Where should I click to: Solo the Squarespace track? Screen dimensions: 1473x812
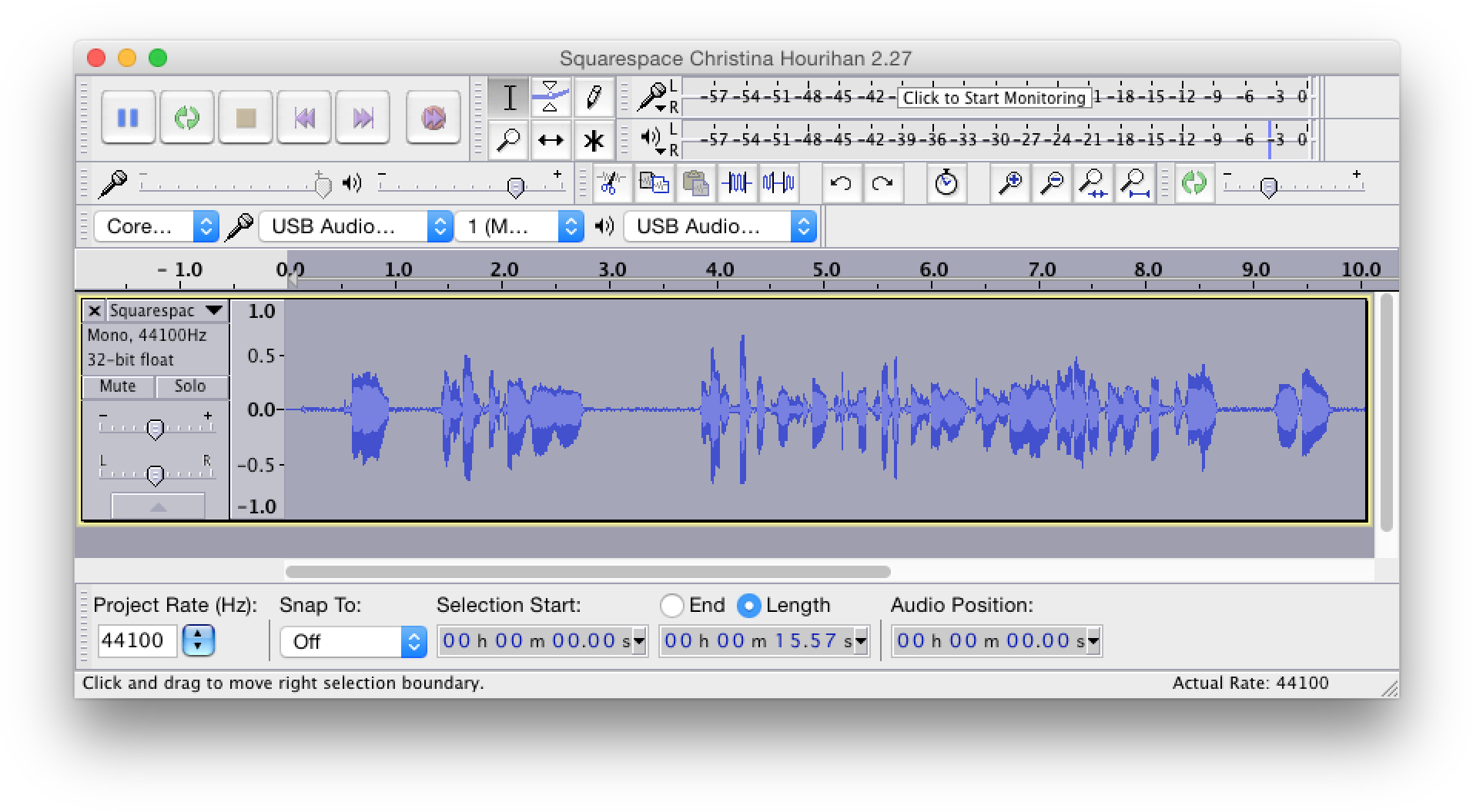[190, 386]
